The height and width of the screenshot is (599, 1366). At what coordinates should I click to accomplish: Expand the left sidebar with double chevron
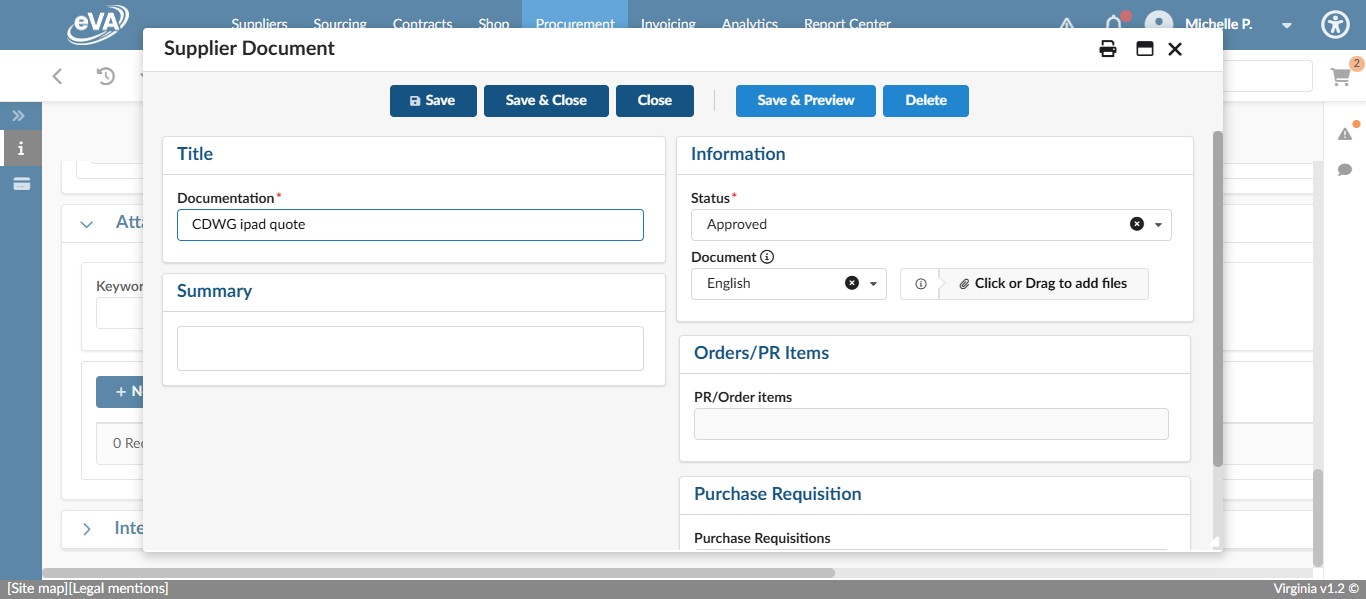point(18,115)
